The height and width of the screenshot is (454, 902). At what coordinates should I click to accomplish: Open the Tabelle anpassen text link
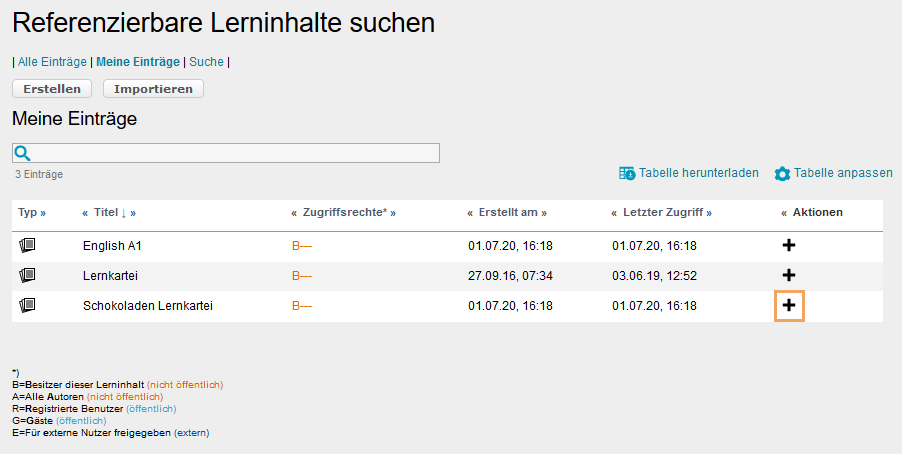click(x=843, y=173)
